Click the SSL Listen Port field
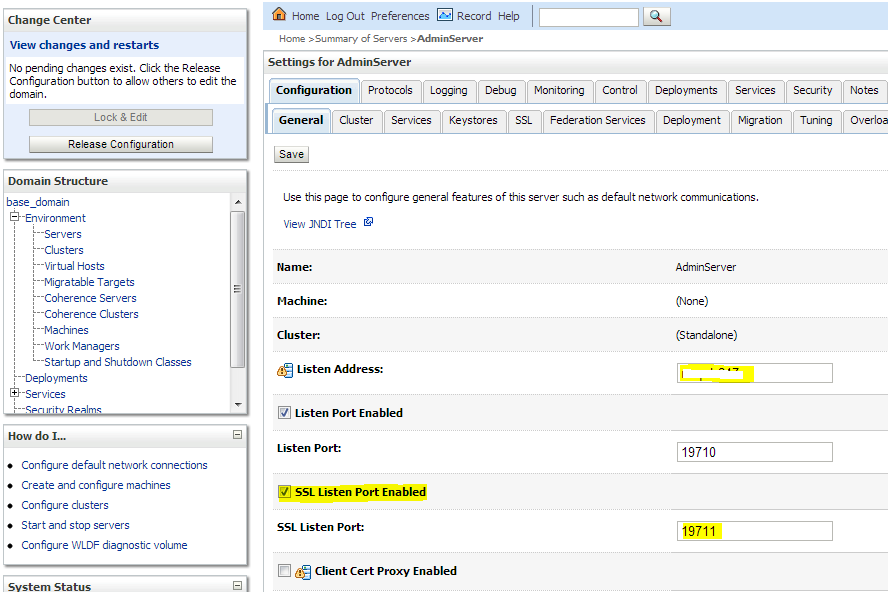 pyautogui.click(x=755, y=531)
